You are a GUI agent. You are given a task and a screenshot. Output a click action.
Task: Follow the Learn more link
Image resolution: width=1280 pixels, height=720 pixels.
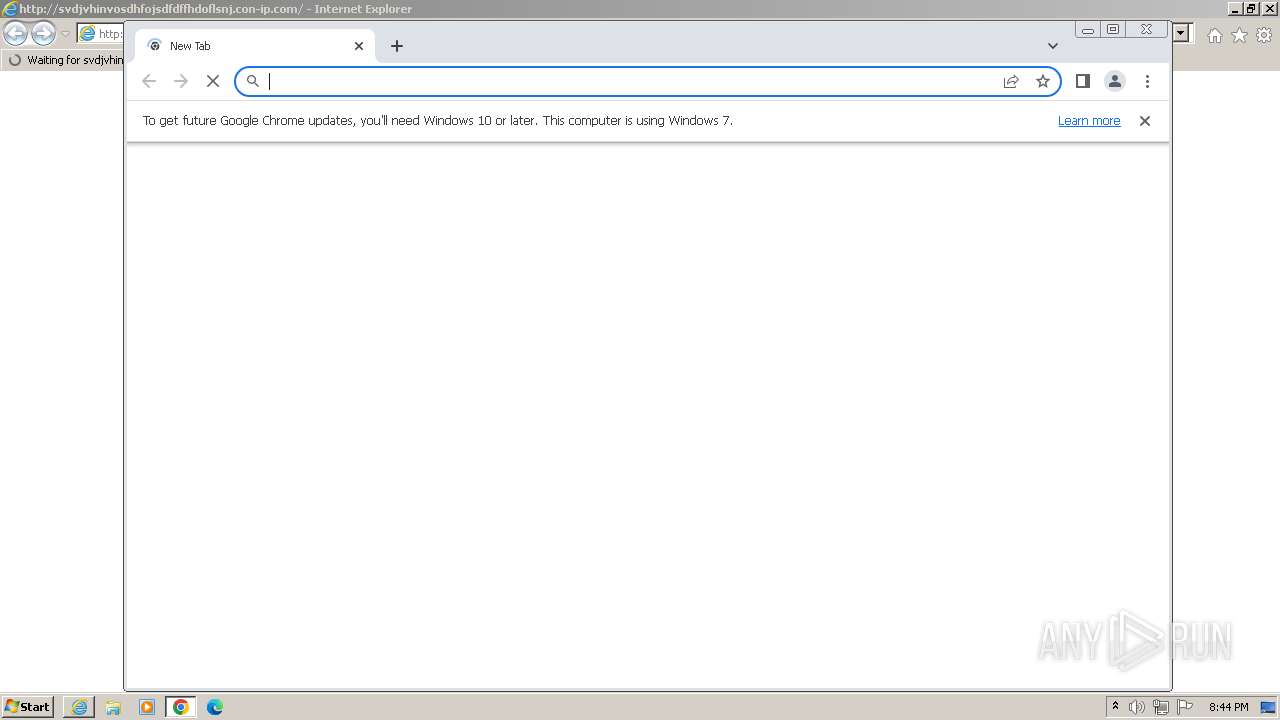pos(1089,121)
